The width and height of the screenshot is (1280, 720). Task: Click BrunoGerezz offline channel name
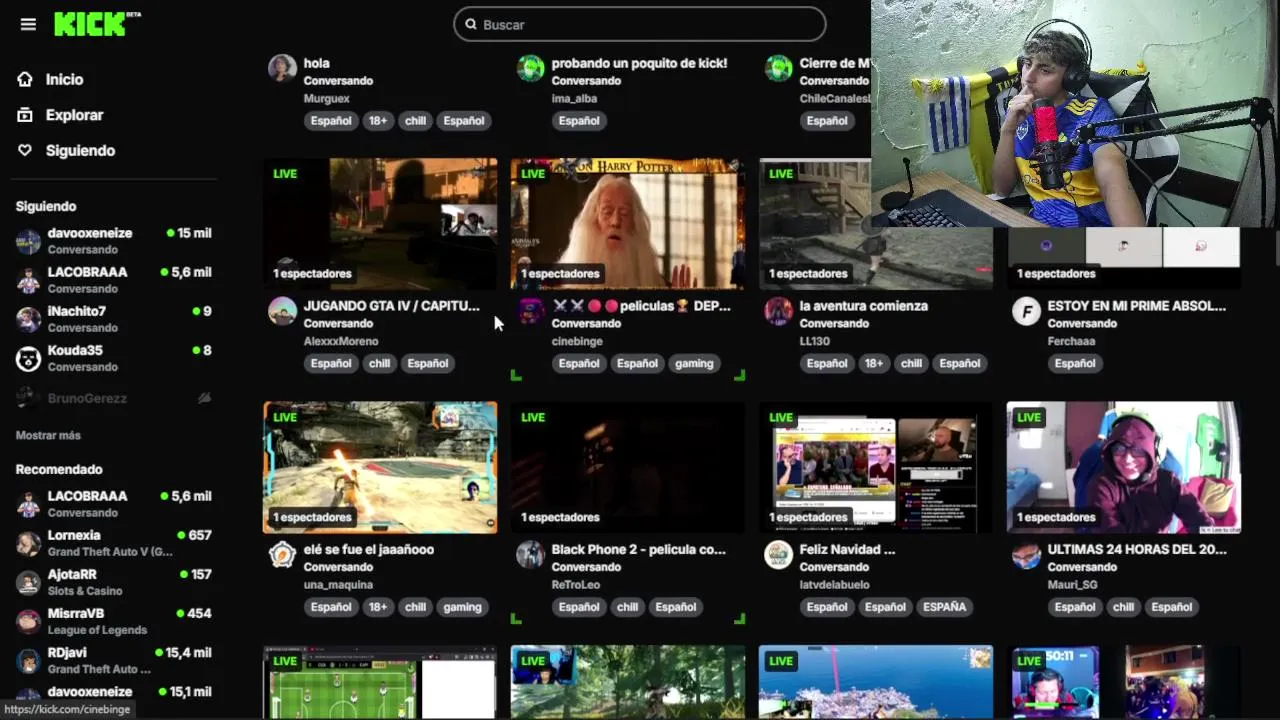(87, 398)
